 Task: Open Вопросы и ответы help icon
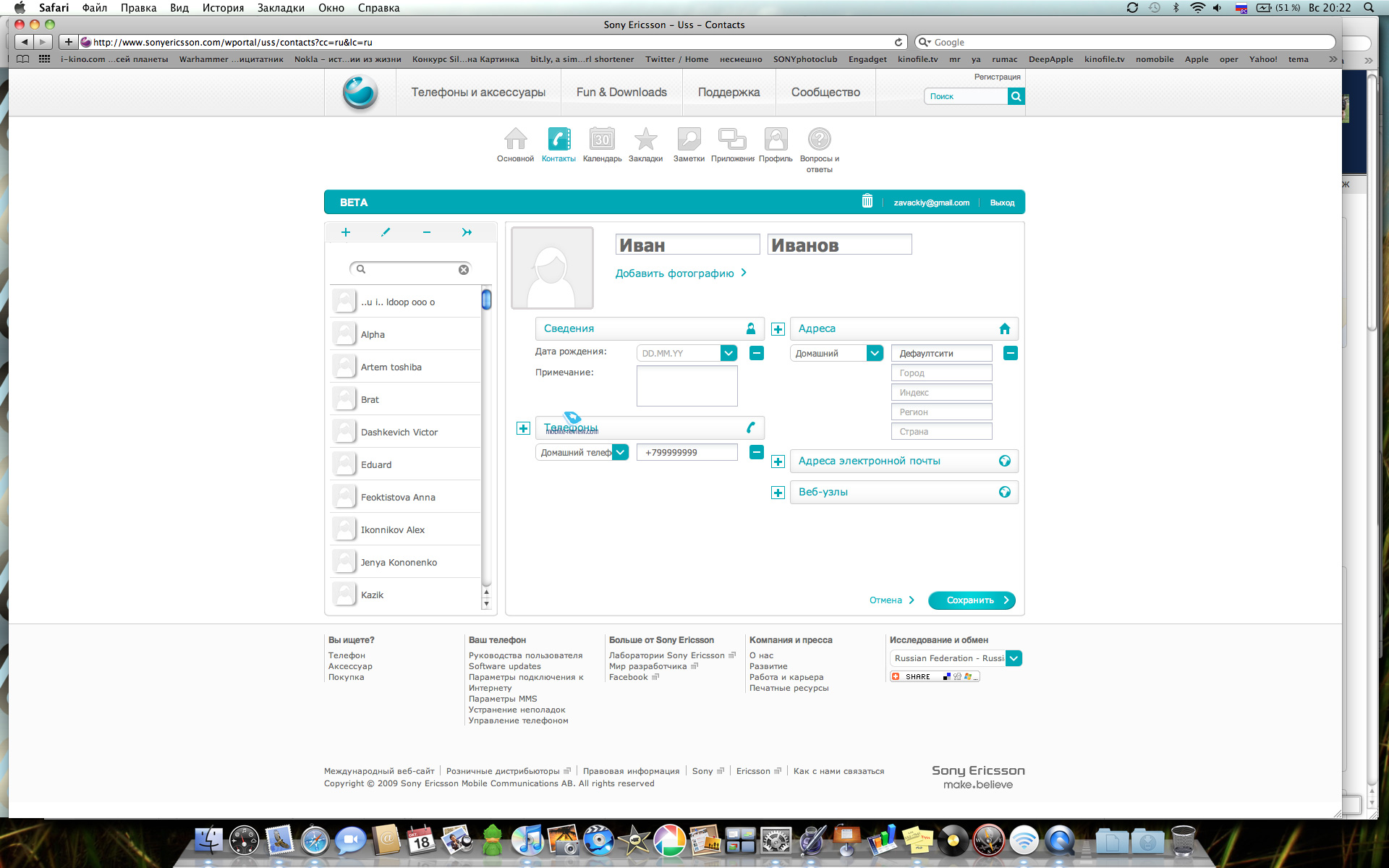(819, 139)
